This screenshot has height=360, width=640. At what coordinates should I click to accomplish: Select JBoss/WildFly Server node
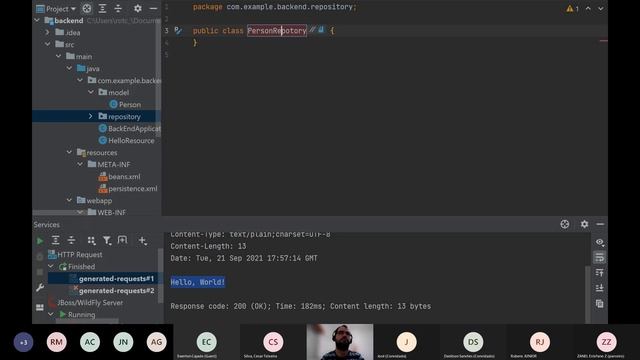85,303
